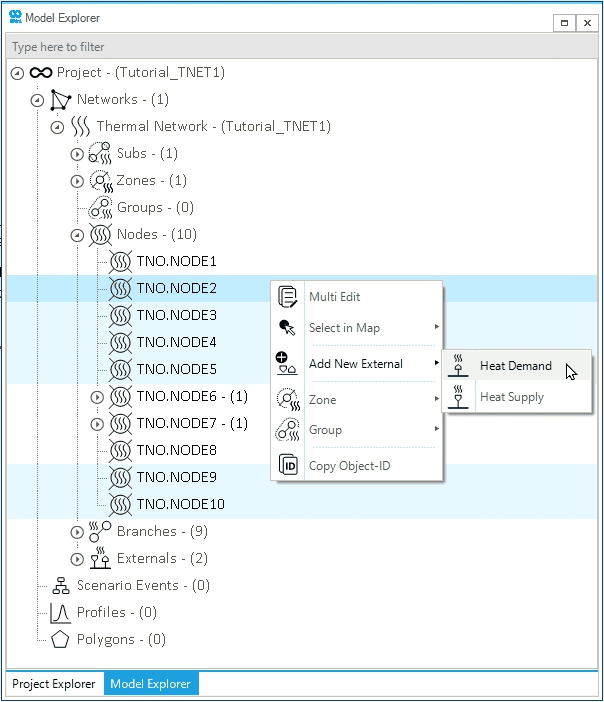Viewport: 604px width, 702px height.
Task: Expand the Zones tree node
Action: (77, 181)
